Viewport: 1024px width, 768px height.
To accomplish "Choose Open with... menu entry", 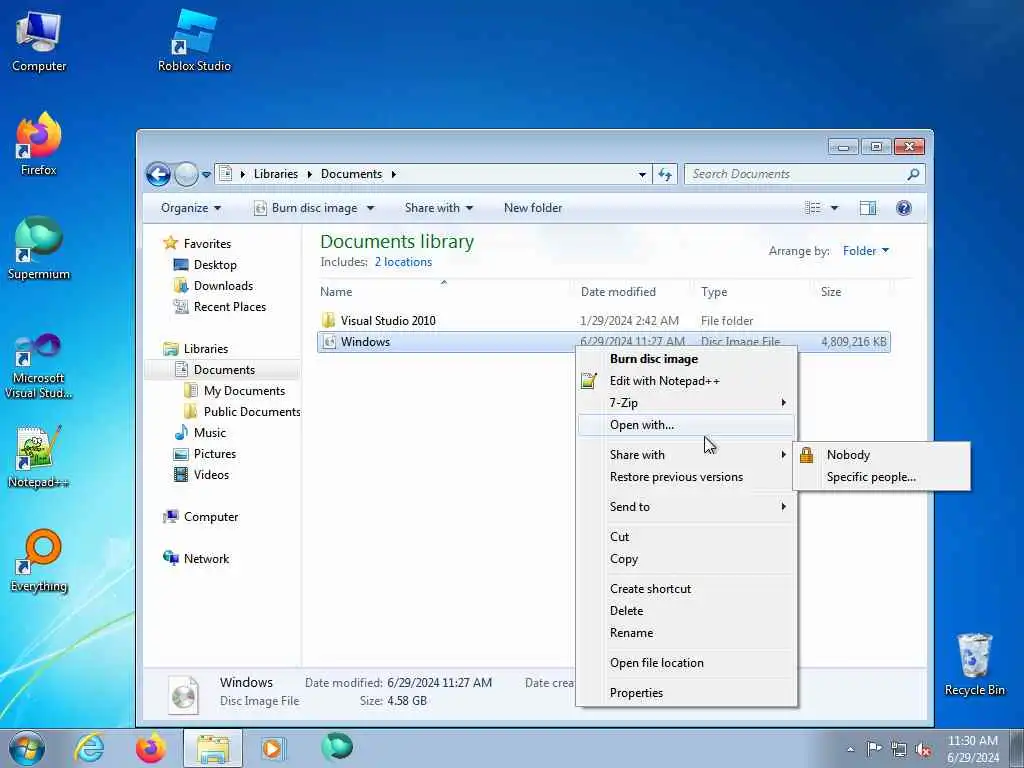I will pos(686,425).
